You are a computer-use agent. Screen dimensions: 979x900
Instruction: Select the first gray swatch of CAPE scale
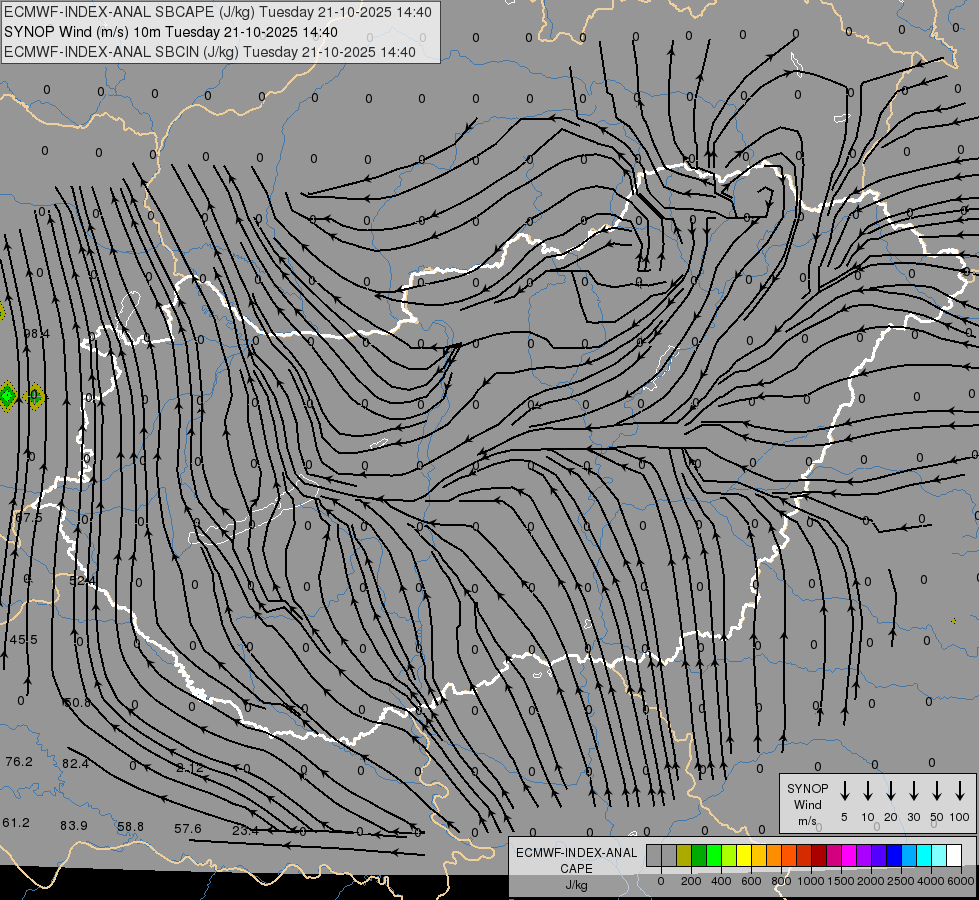pos(654,855)
